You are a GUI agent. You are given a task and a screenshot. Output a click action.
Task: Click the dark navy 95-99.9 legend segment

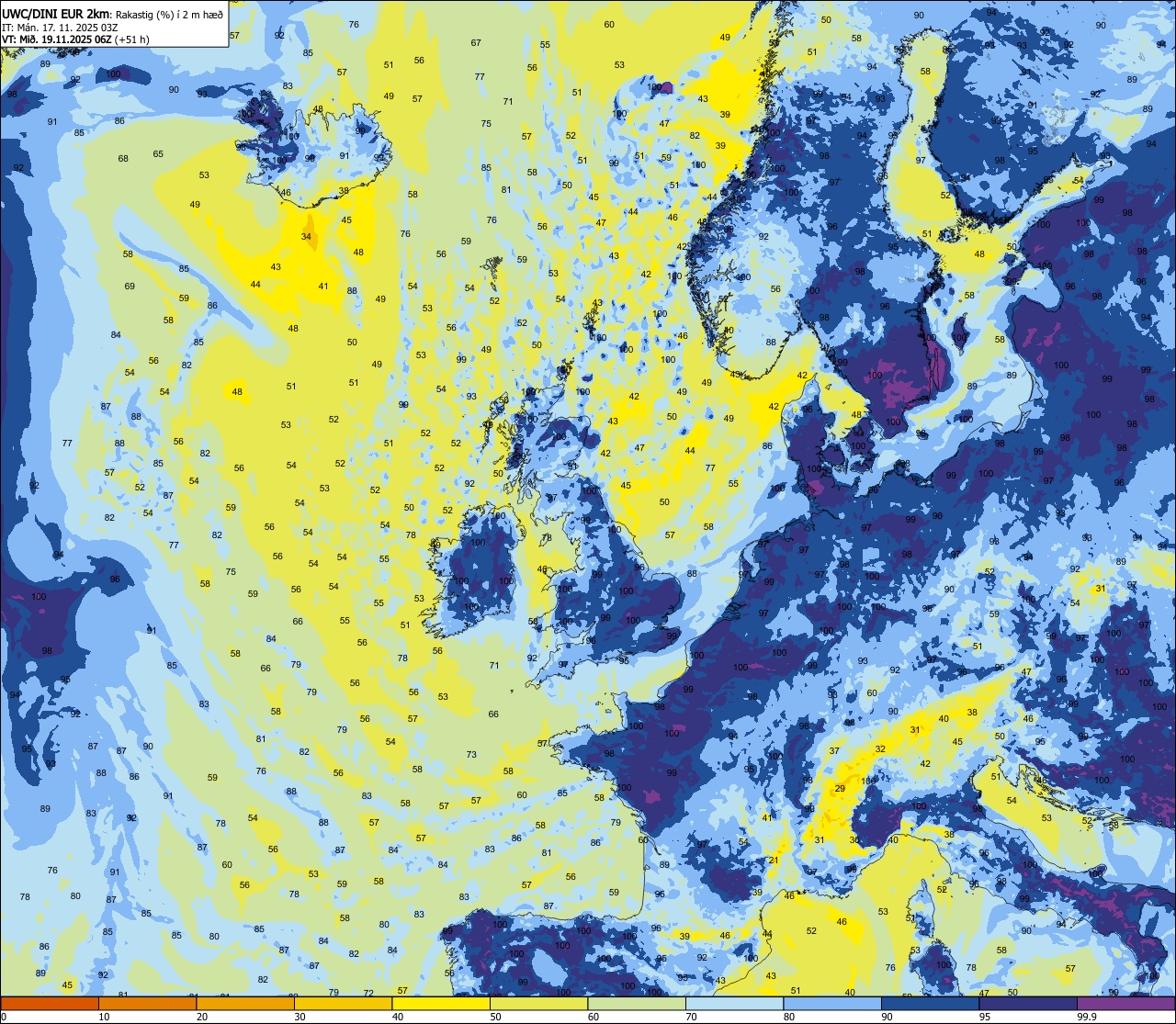click(1028, 1003)
